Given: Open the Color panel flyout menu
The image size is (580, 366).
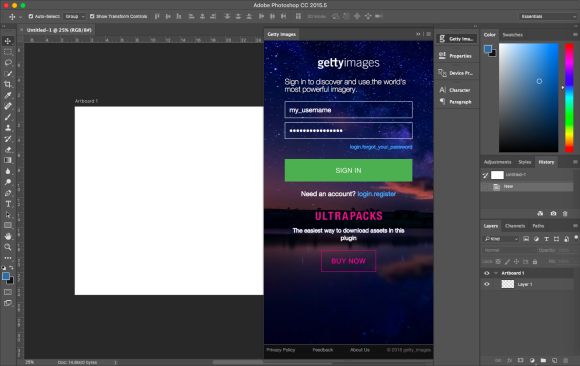Looking at the screenshot, I should coord(575,34).
